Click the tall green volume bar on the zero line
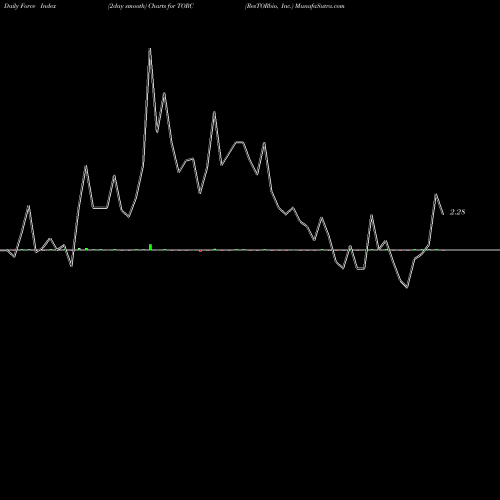The width and height of the screenshot is (500, 500). 150,247
